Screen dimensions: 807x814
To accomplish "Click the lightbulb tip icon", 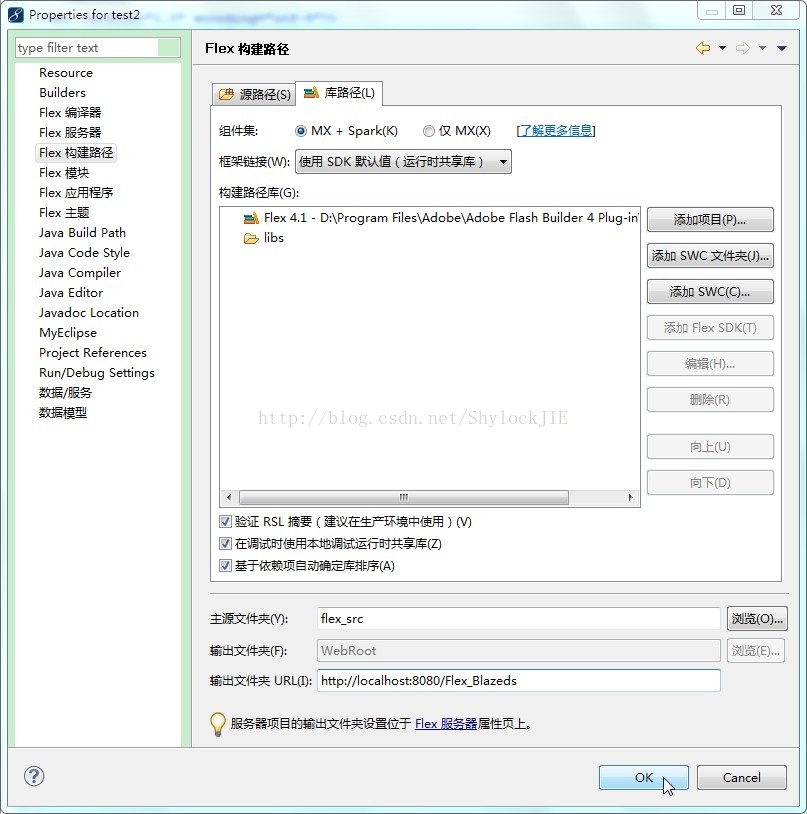I will [217, 724].
